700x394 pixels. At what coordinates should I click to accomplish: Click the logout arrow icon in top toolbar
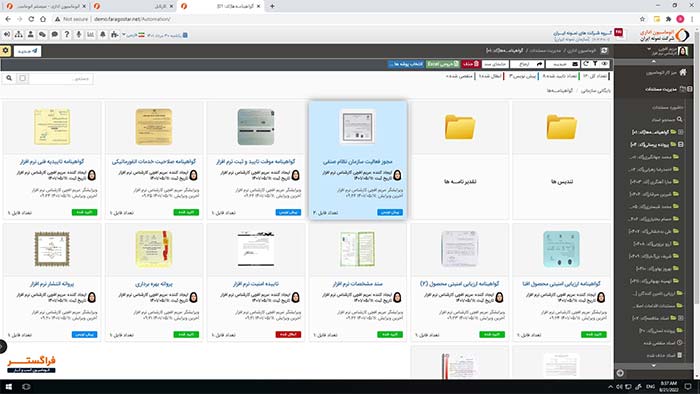click(x=7, y=34)
